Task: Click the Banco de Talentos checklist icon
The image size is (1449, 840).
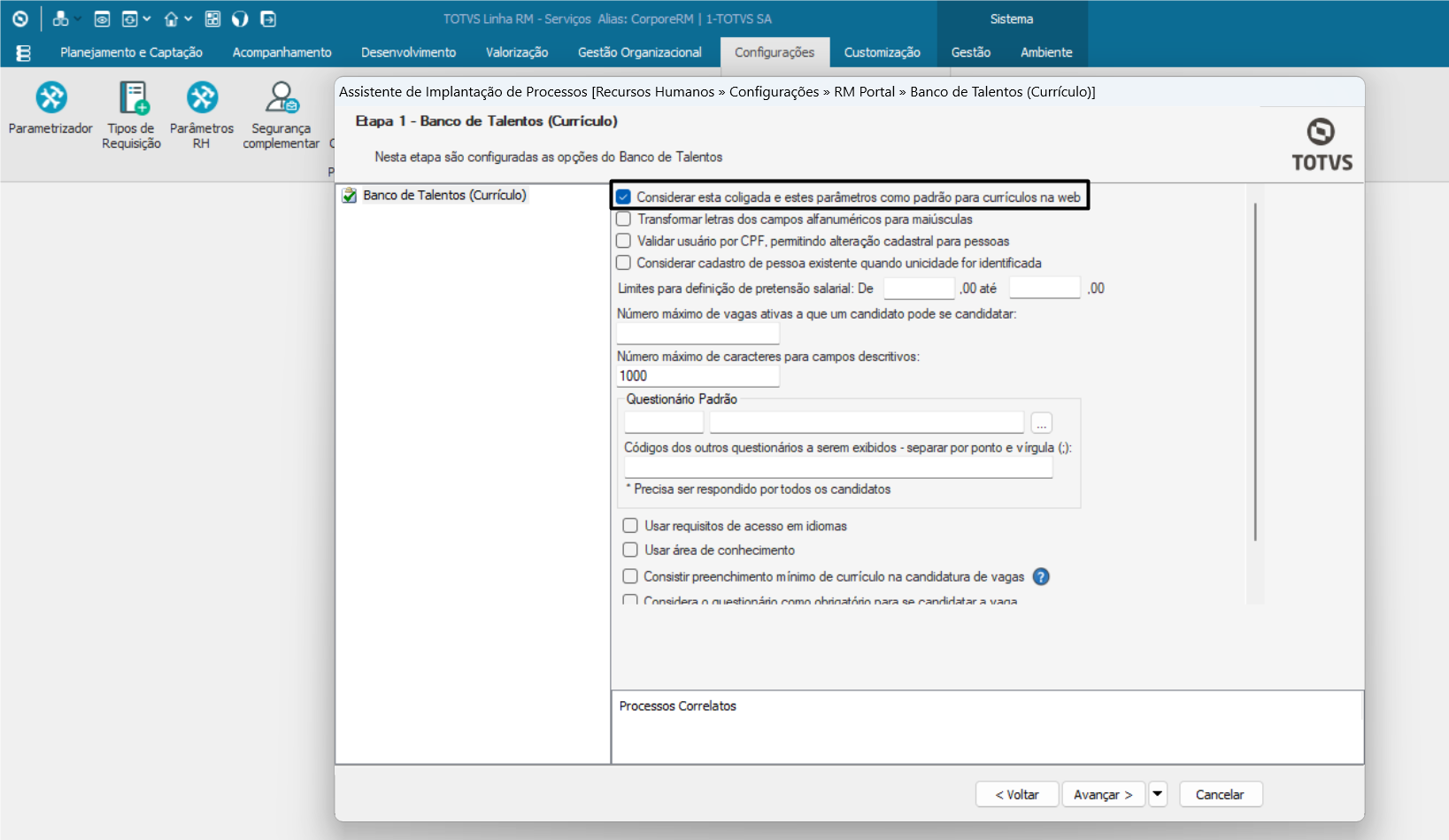Action: (x=350, y=195)
